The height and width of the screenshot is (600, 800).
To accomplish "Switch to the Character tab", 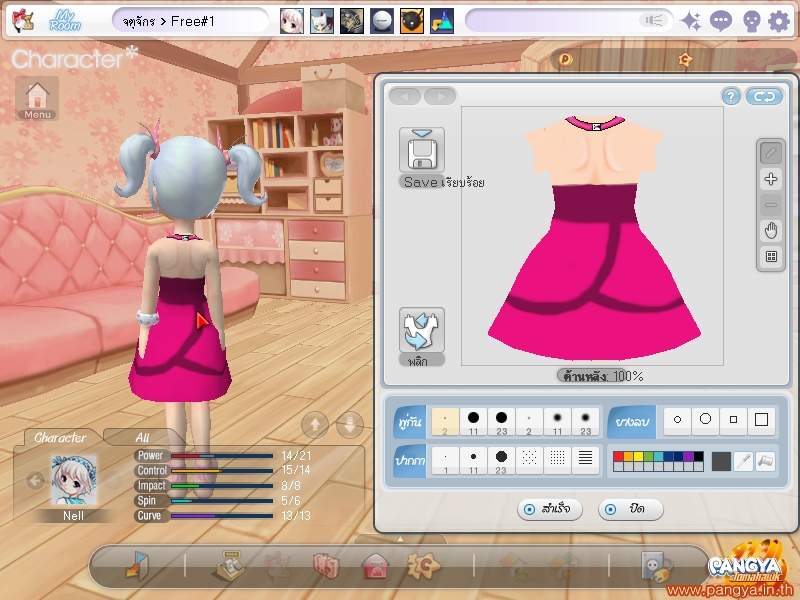I will (60, 437).
